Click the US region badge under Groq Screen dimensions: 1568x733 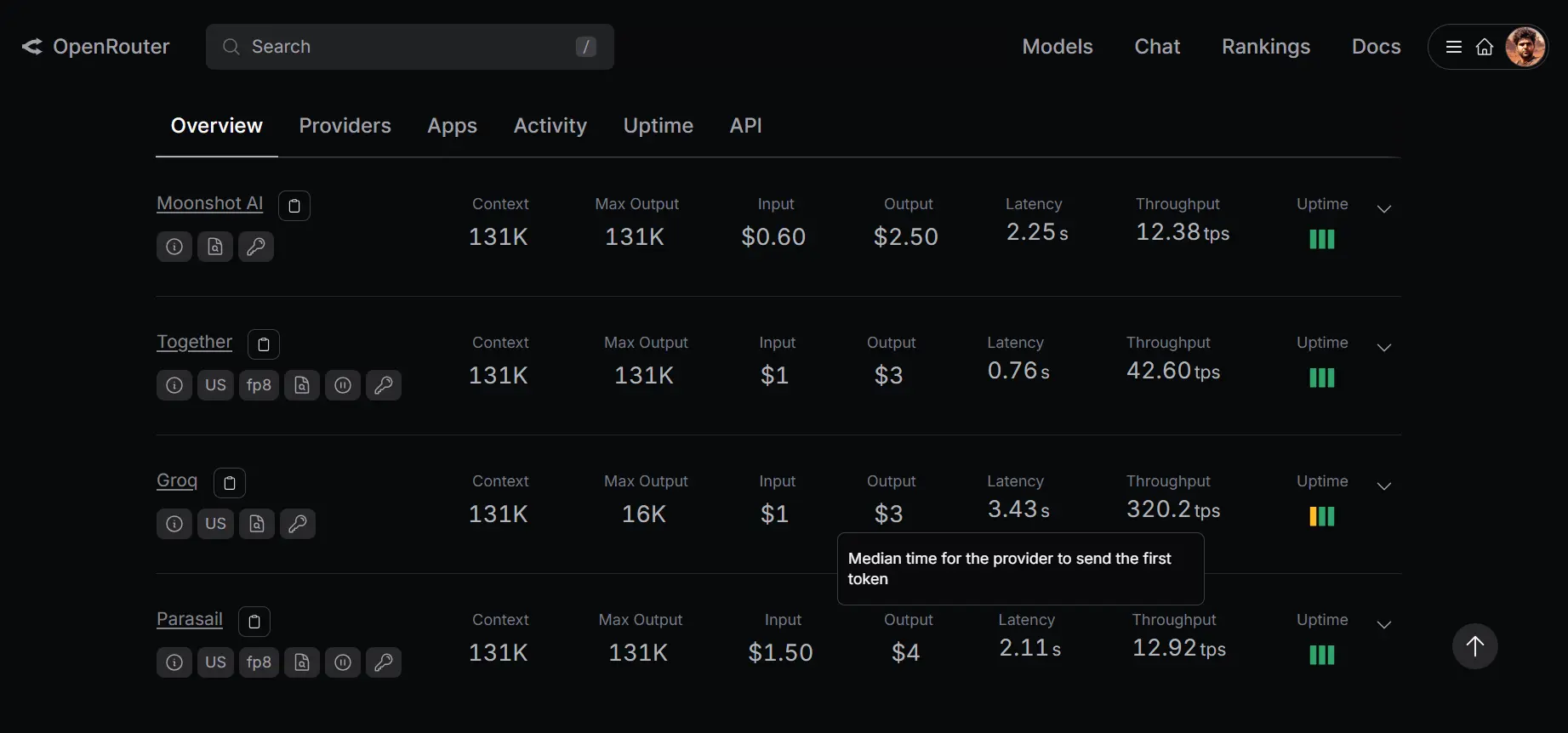click(x=215, y=524)
